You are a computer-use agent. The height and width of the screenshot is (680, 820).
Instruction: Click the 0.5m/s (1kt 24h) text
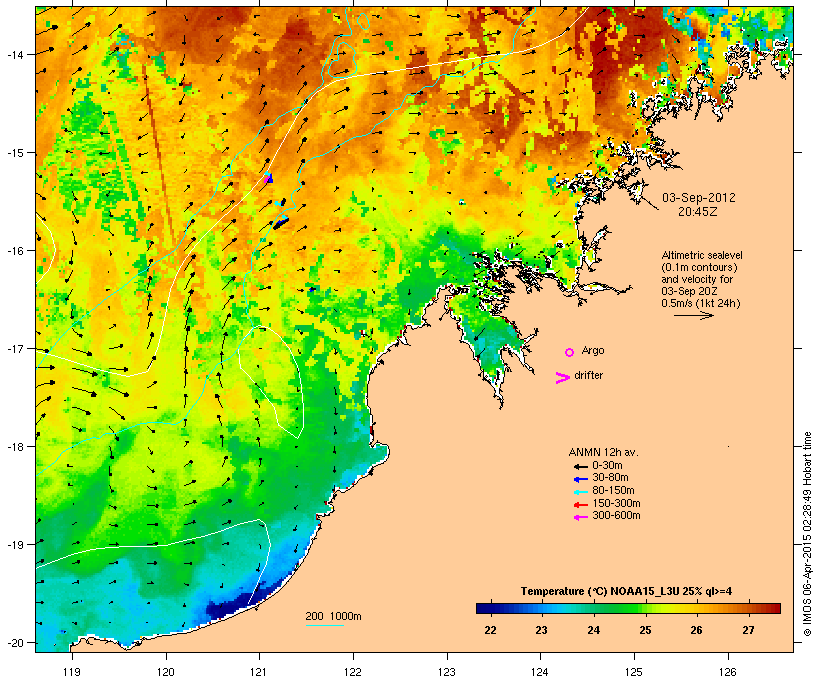point(701,303)
